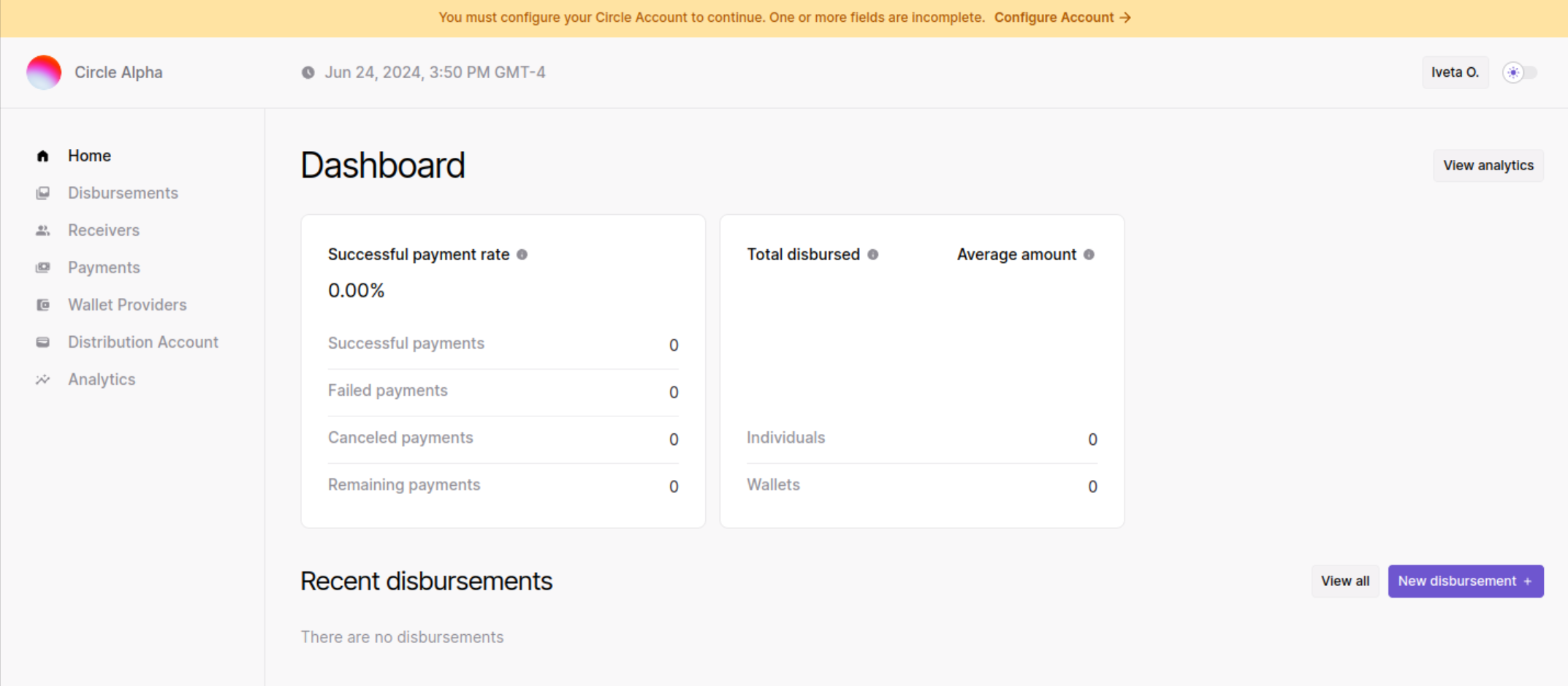
Task: Click info icon beside Successful payment rate
Action: pyautogui.click(x=522, y=254)
